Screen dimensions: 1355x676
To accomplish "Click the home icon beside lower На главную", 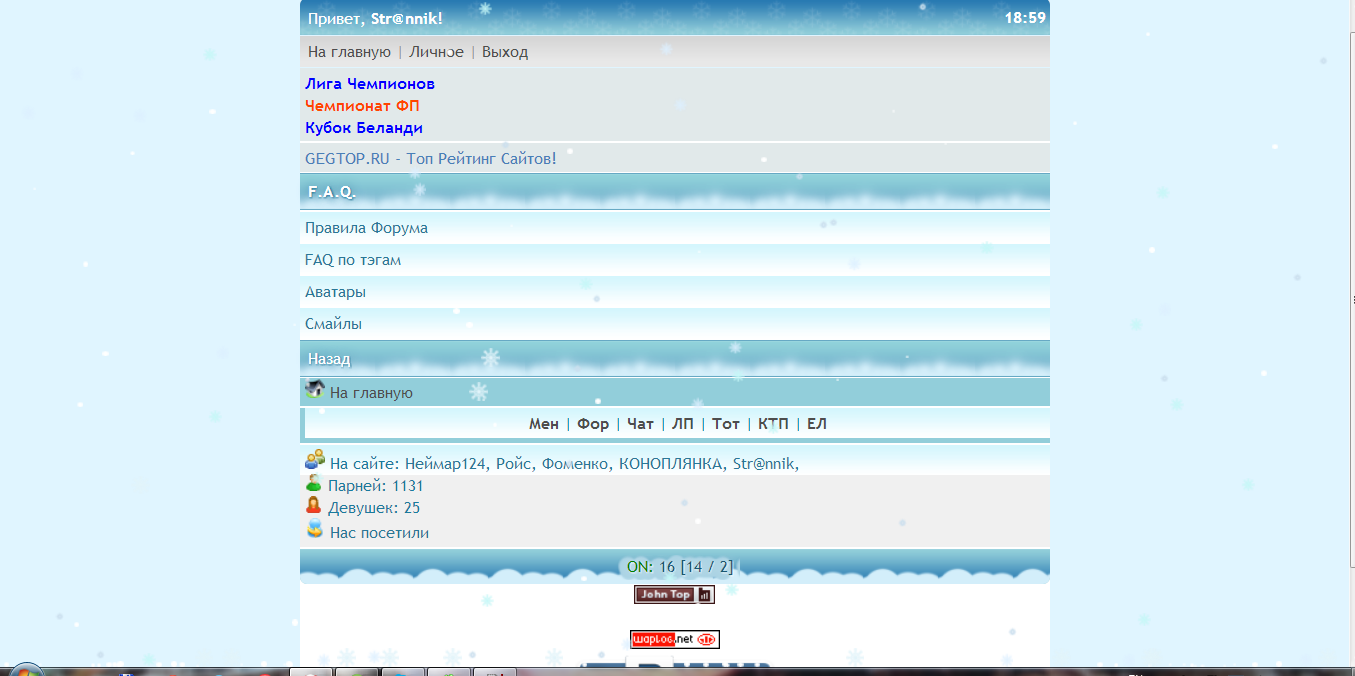I will pyautogui.click(x=315, y=389).
